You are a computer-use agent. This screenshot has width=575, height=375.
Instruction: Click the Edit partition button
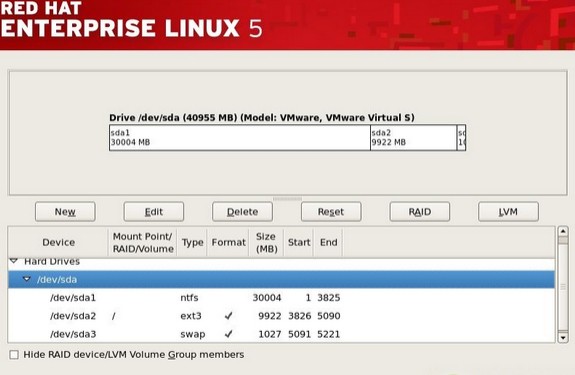click(x=154, y=212)
